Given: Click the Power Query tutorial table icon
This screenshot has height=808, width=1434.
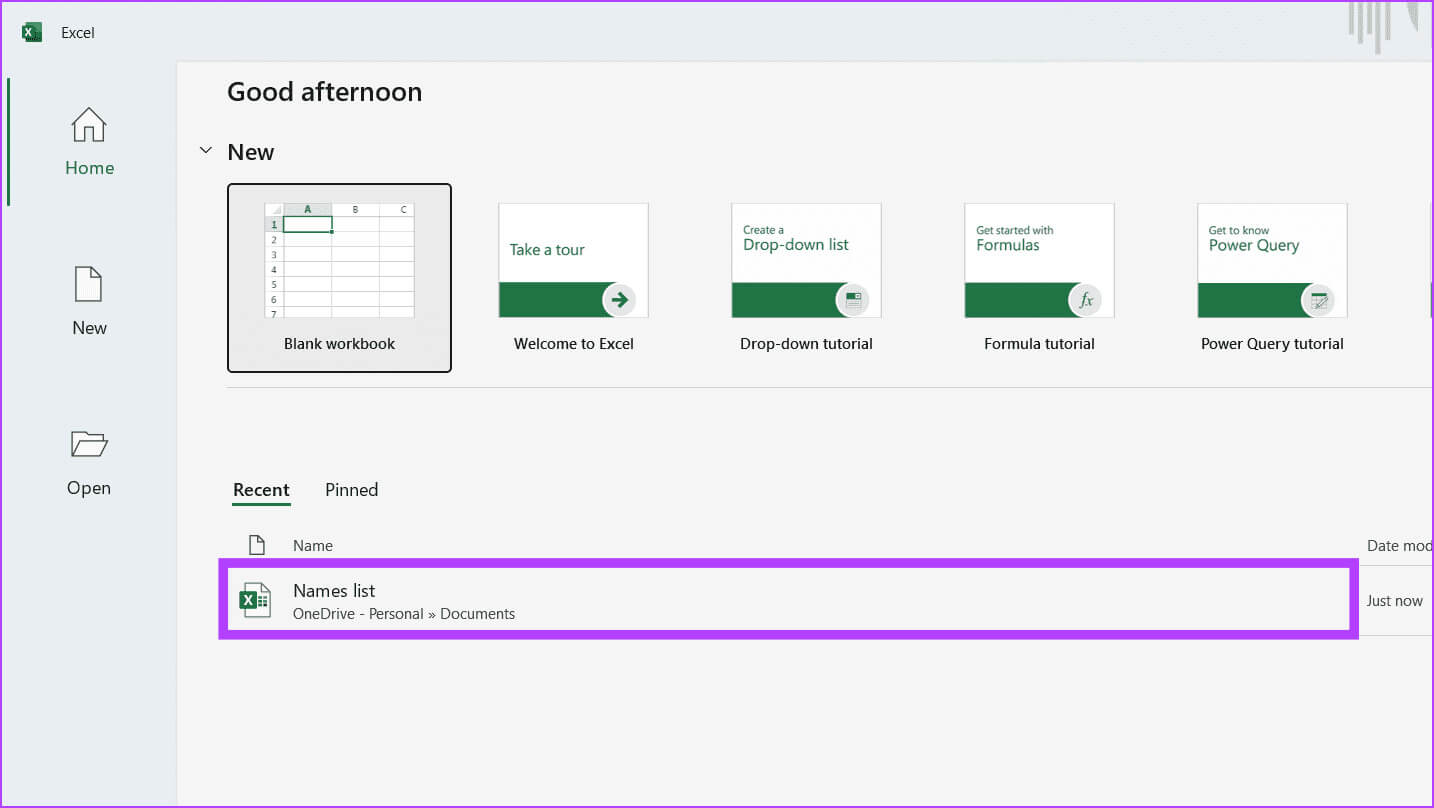Looking at the screenshot, I should click(1318, 299).
